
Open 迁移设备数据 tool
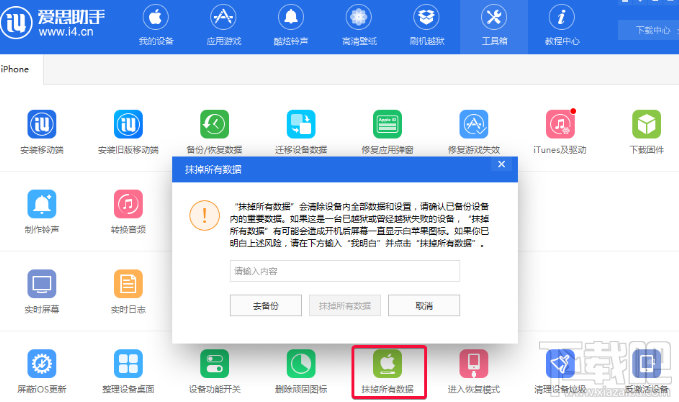click(x=301, y=132)
